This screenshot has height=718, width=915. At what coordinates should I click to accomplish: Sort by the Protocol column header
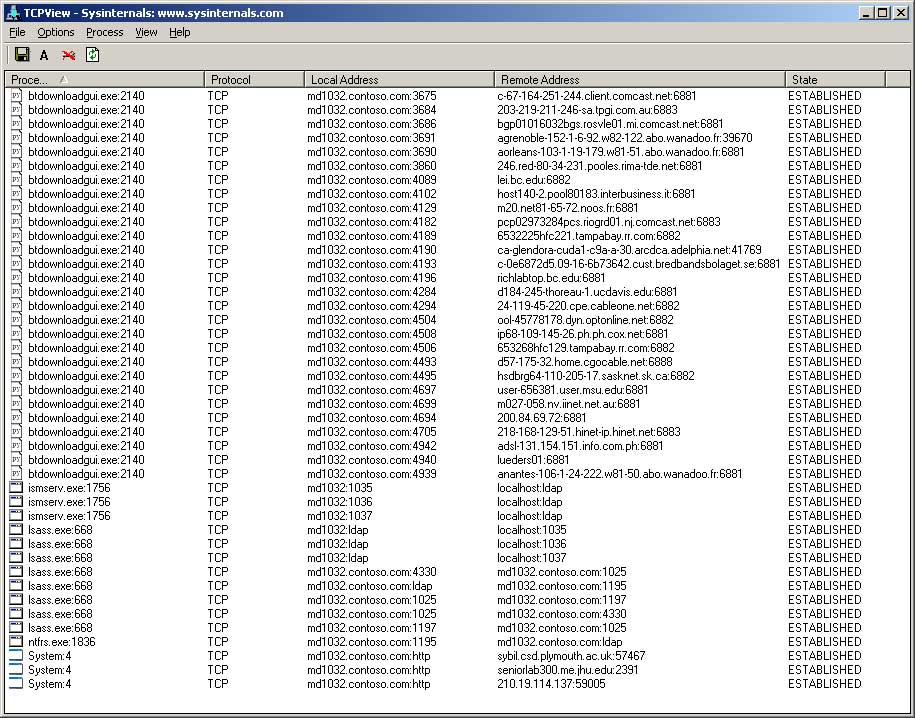pos(254,79)
